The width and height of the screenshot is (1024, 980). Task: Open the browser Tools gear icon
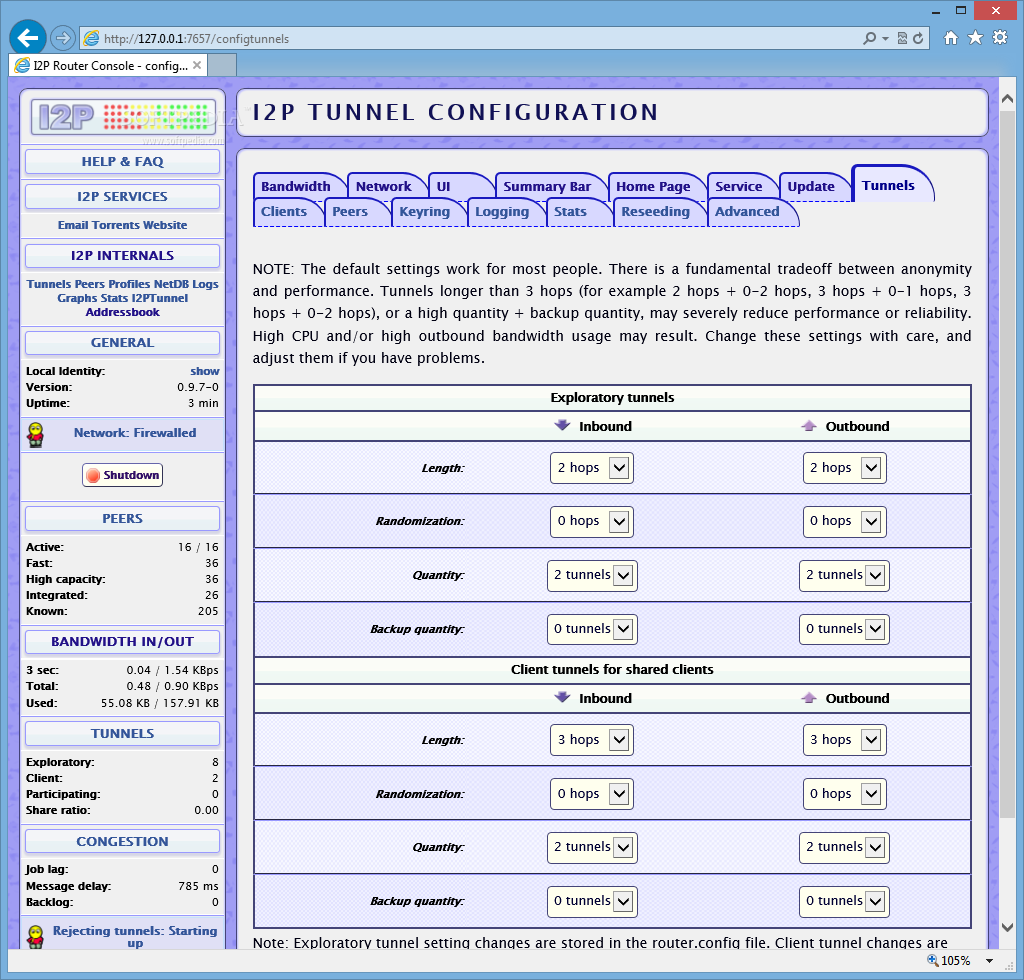coord(1000,37)
